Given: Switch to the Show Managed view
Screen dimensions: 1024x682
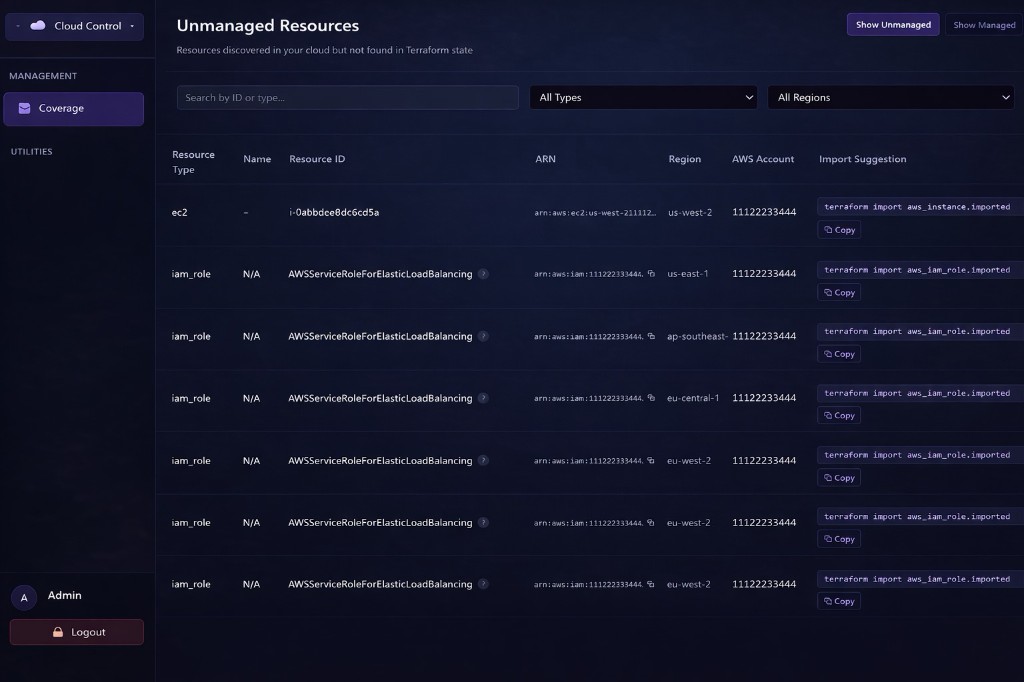Looking at the screenshot, I should click(x=984, y=25).
